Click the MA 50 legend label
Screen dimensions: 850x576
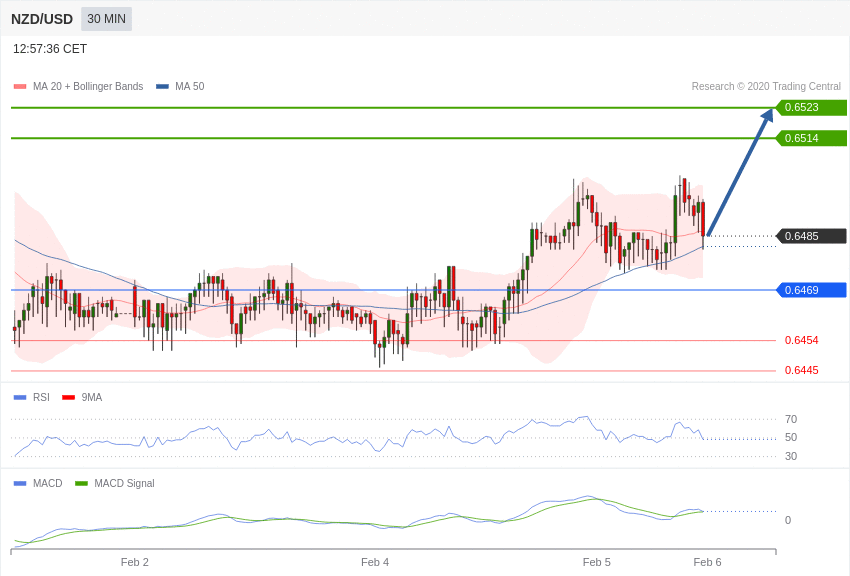click(190, 86)
